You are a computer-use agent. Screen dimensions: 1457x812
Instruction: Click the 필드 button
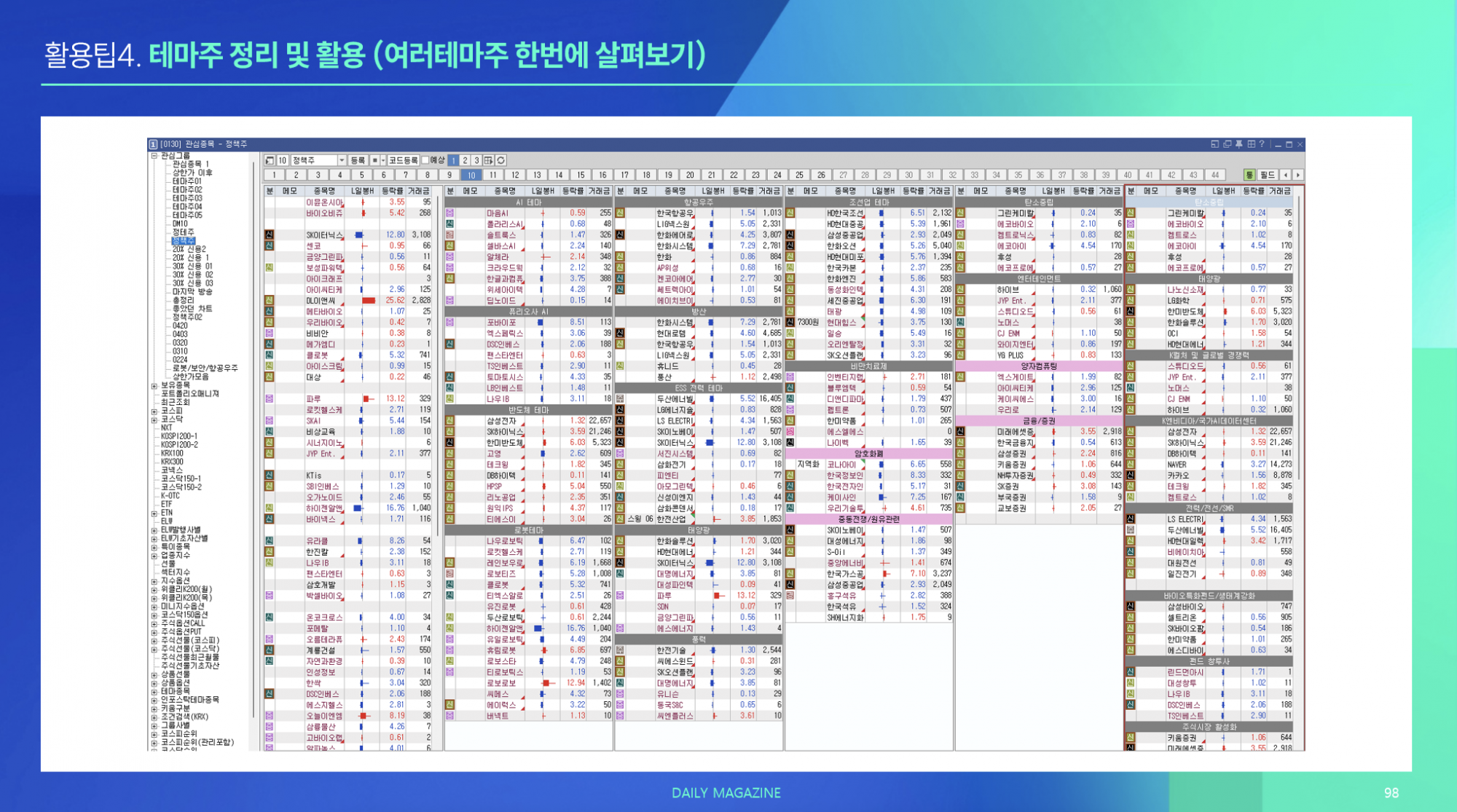[1268, 175]
